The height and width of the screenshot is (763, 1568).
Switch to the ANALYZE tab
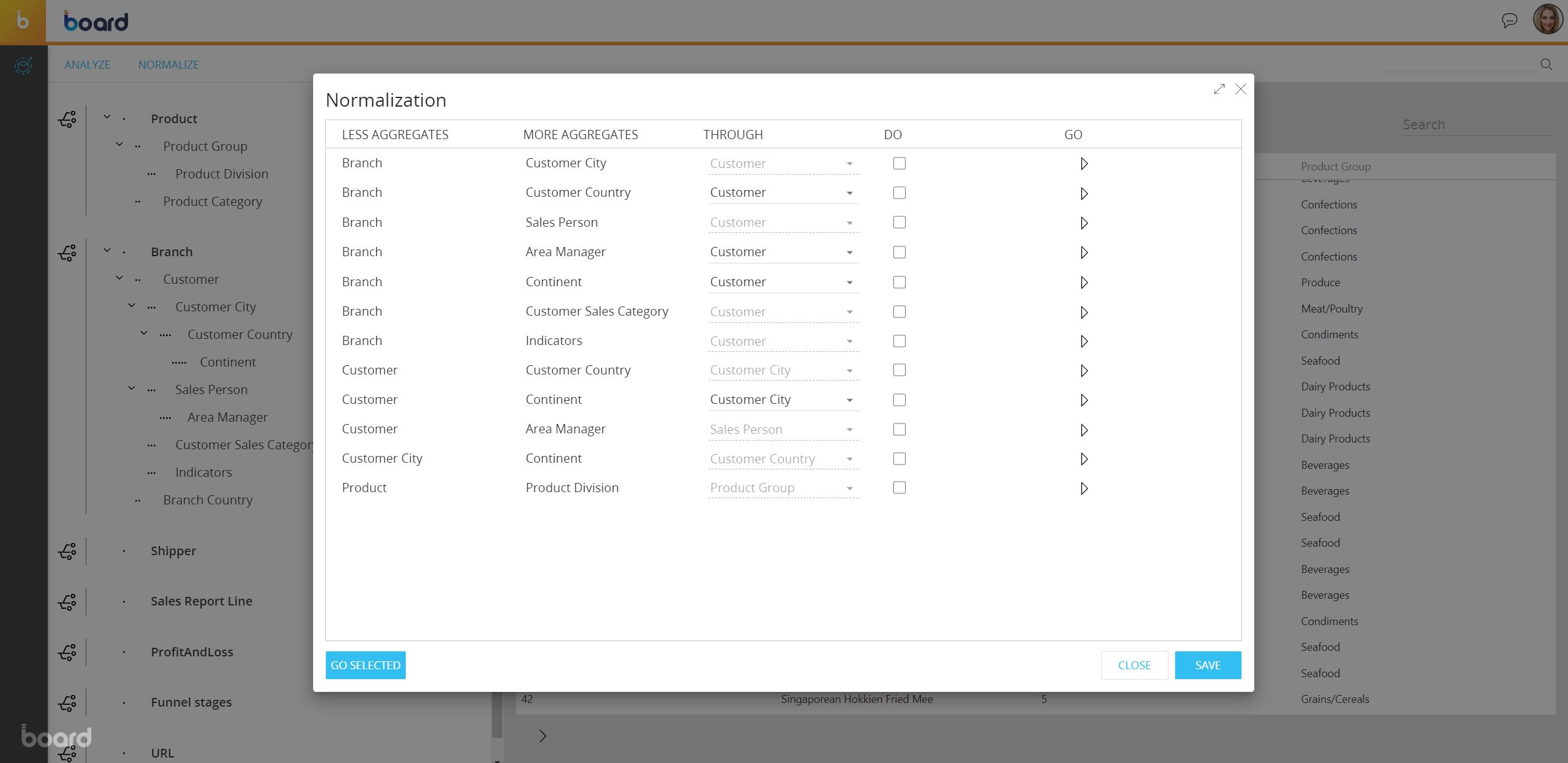pyautogui.click(x=88, y=64)
